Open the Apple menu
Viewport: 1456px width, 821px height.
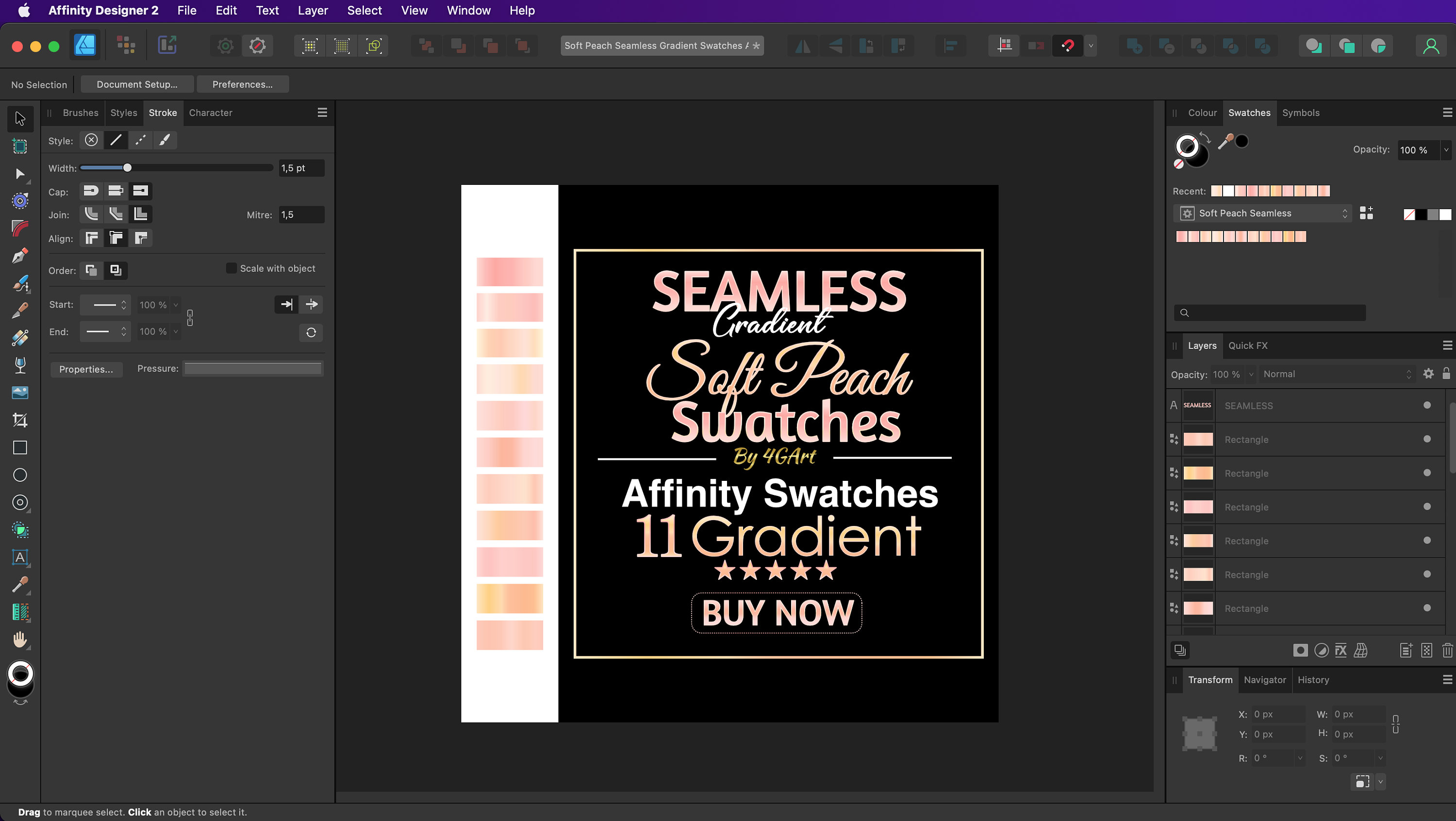[24, 10]
